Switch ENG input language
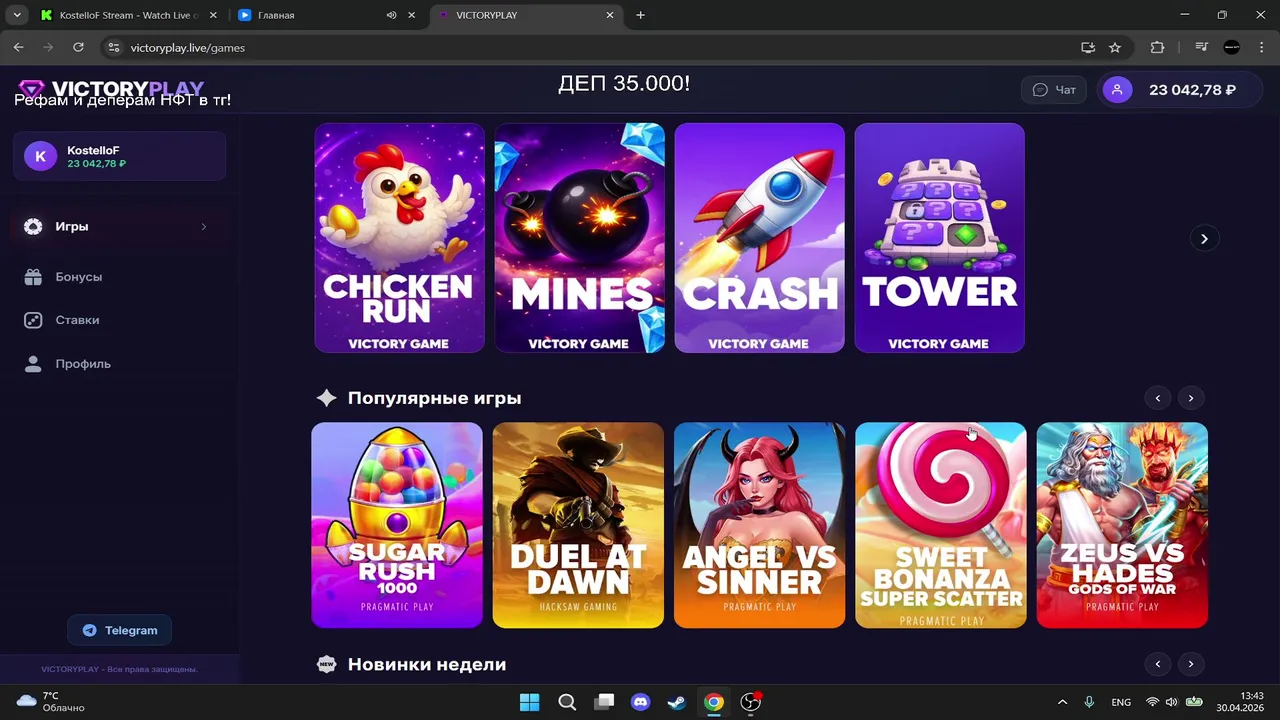This screenshot has width=1280, height=720. (x=1121, y=702)
